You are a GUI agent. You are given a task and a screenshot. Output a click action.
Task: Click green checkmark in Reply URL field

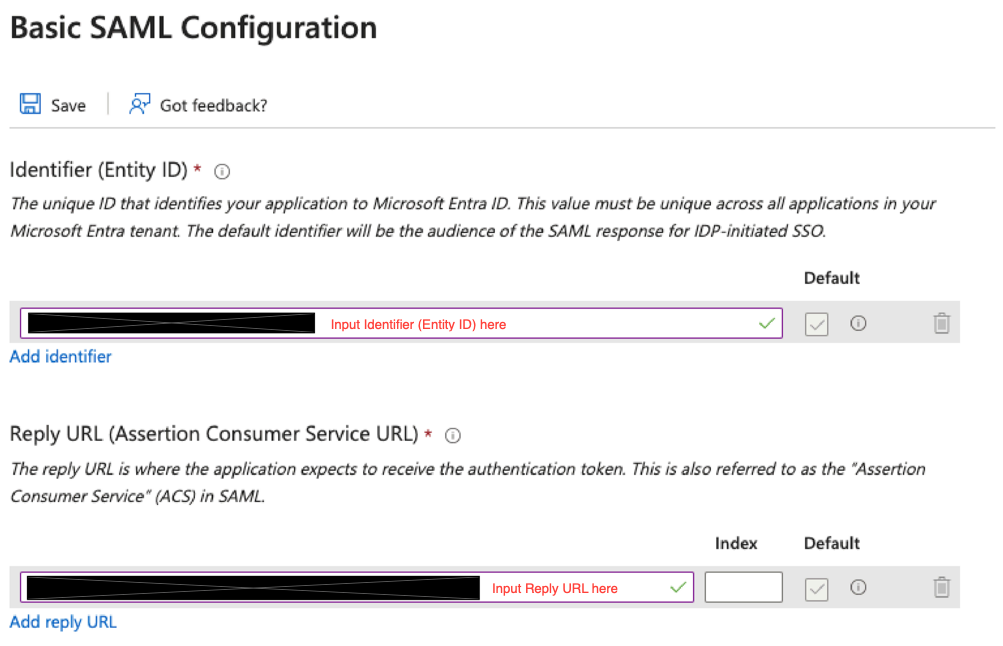(x=678, y=587)
